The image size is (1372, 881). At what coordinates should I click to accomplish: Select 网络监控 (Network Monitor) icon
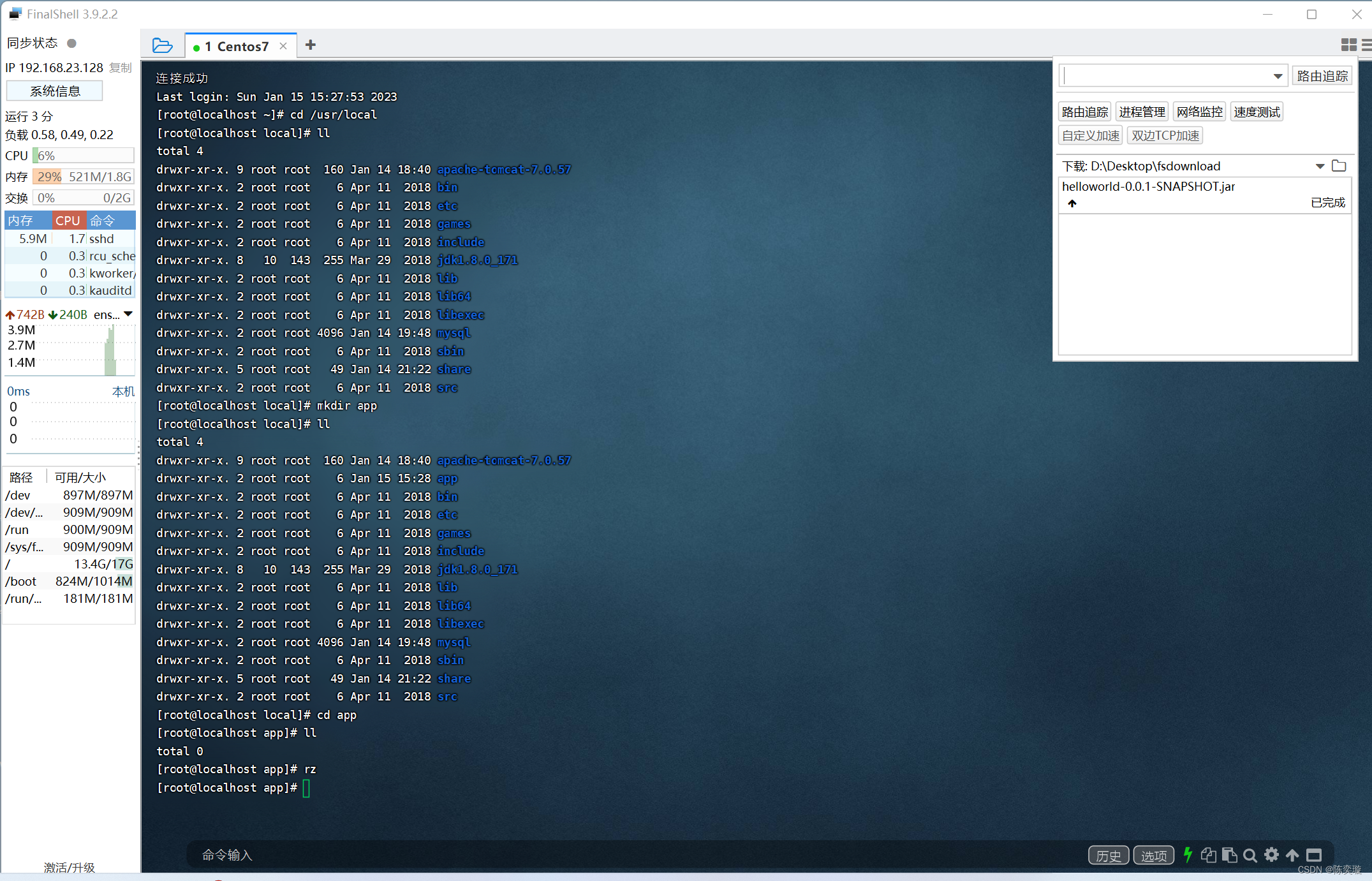(1201, 111)
